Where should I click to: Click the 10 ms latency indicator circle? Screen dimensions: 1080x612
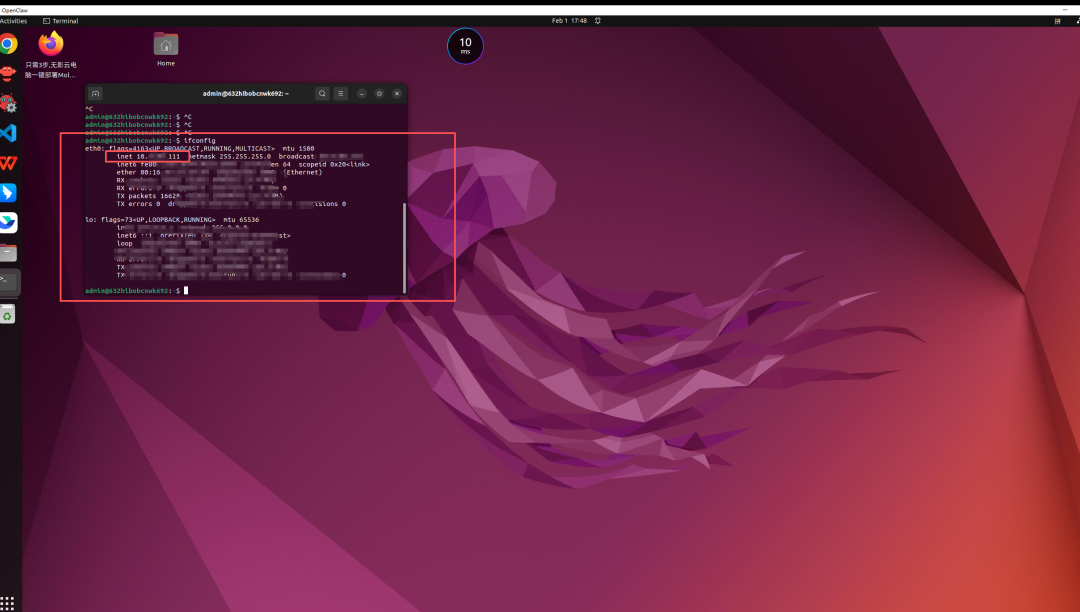point(465,46)
